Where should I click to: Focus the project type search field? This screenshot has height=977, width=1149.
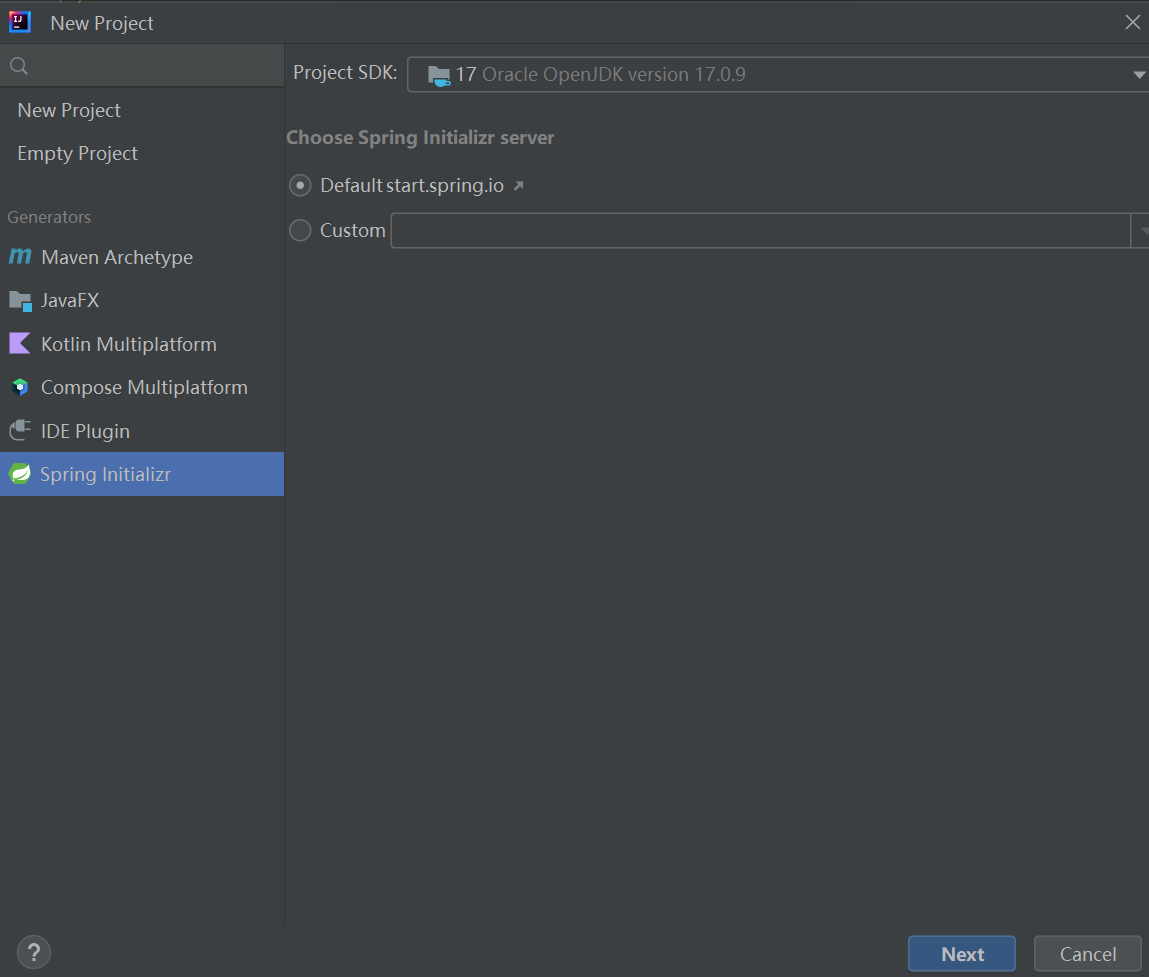(x=141, y=66)
